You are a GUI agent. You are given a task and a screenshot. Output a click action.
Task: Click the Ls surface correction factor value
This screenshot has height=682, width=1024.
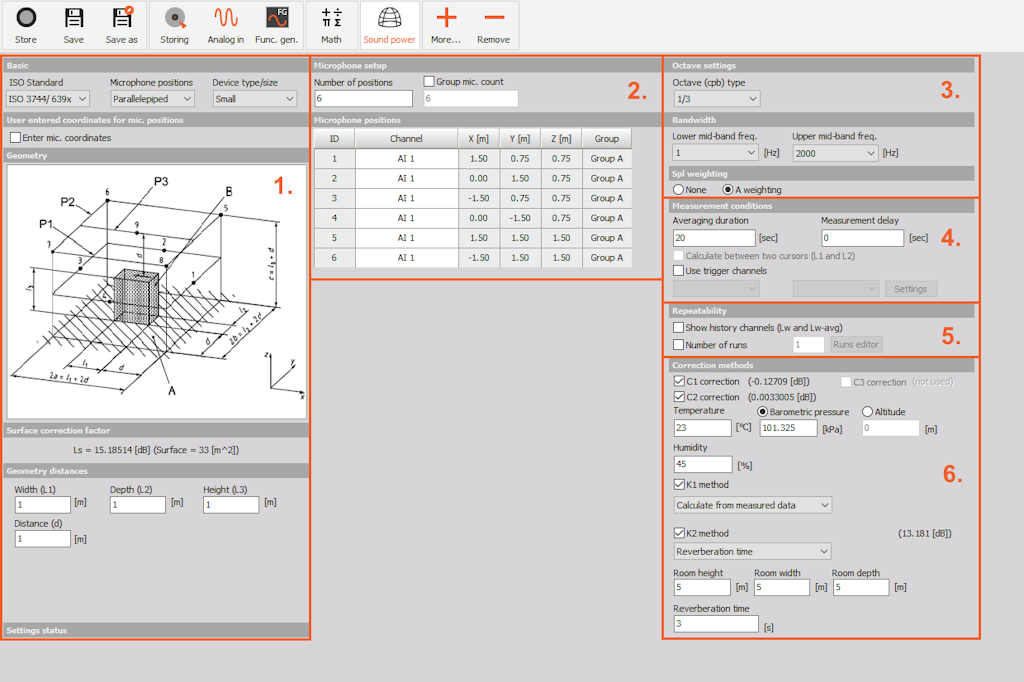tap(157, 450)
